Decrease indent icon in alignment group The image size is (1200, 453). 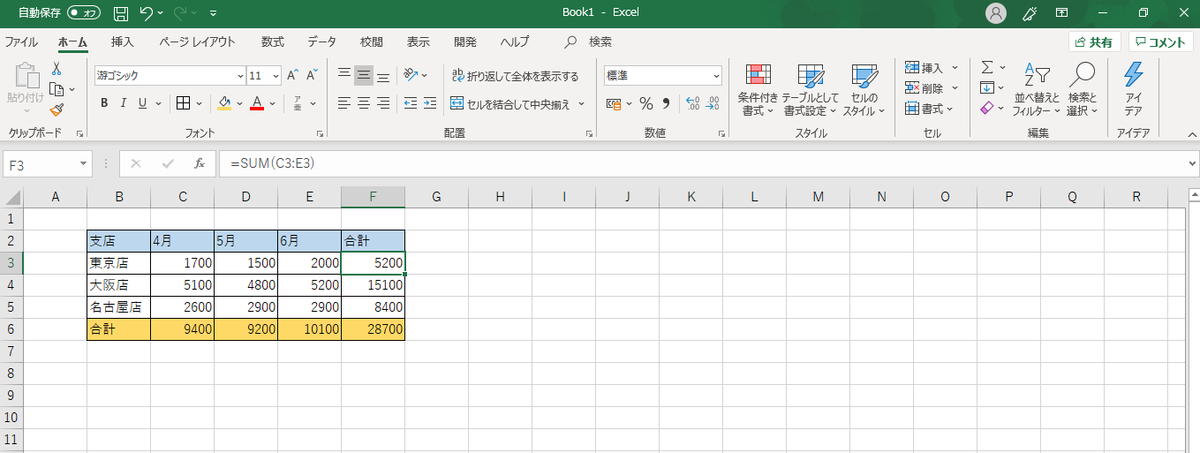(x=410, y=103)
